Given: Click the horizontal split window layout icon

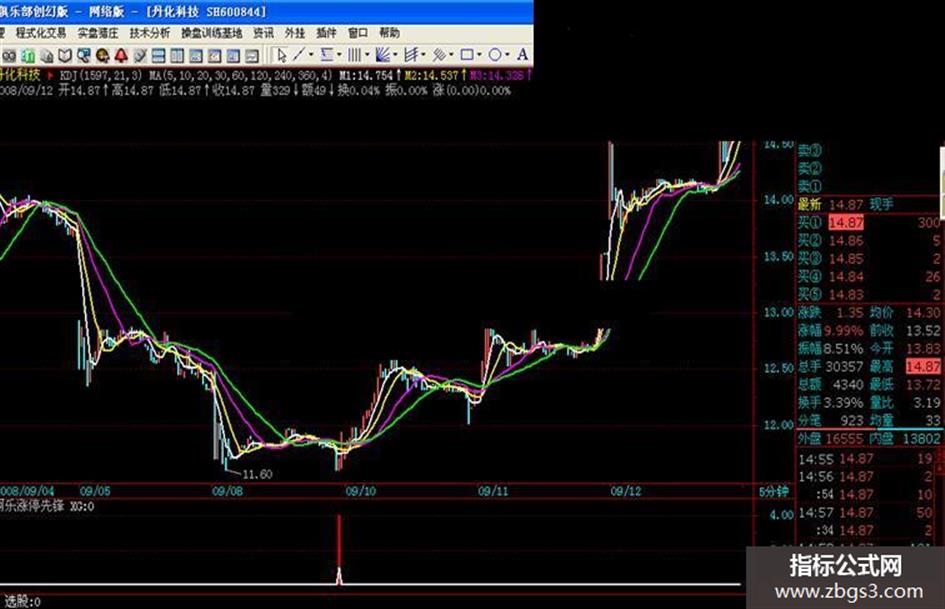Looking at the screenshot, I should tap(159, 56).
